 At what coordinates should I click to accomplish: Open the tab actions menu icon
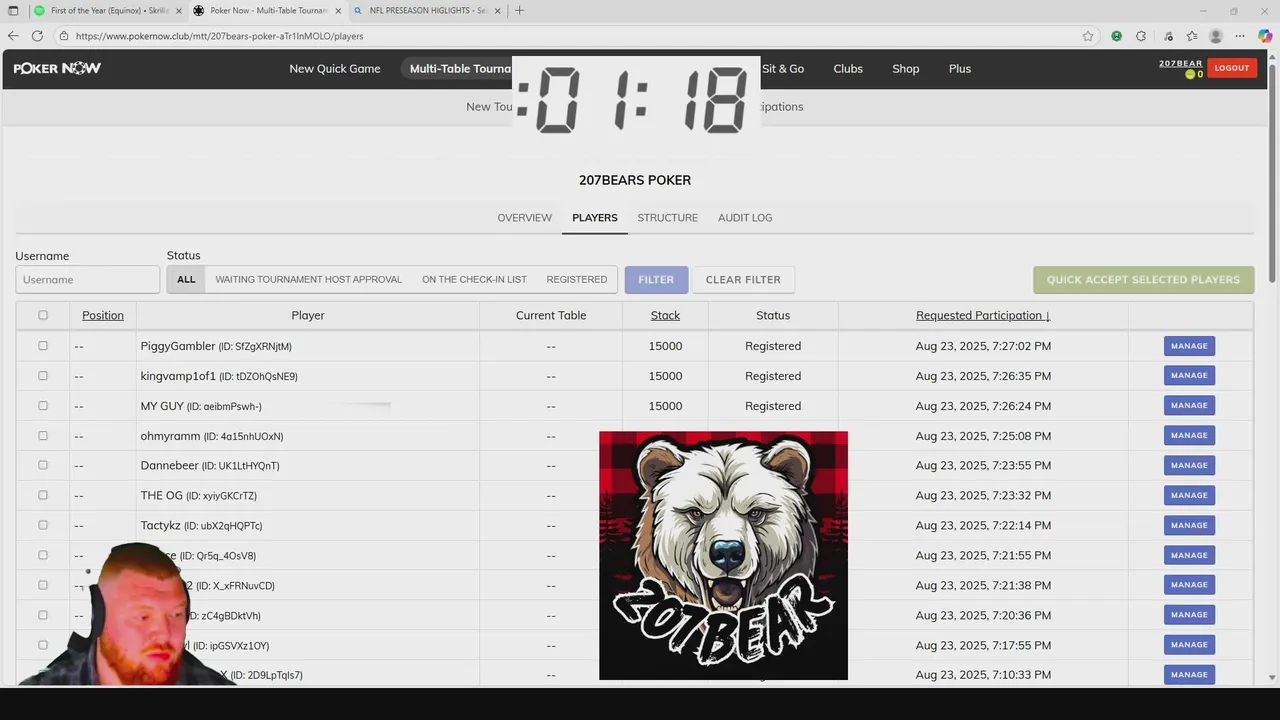(x=13, y=11)
